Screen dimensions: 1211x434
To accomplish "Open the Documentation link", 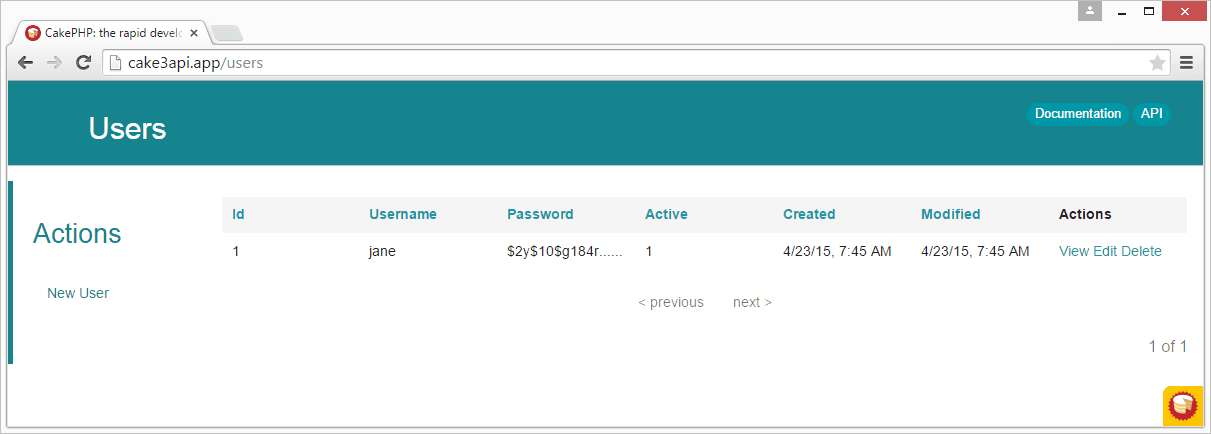I will (x=1077, y=114).
